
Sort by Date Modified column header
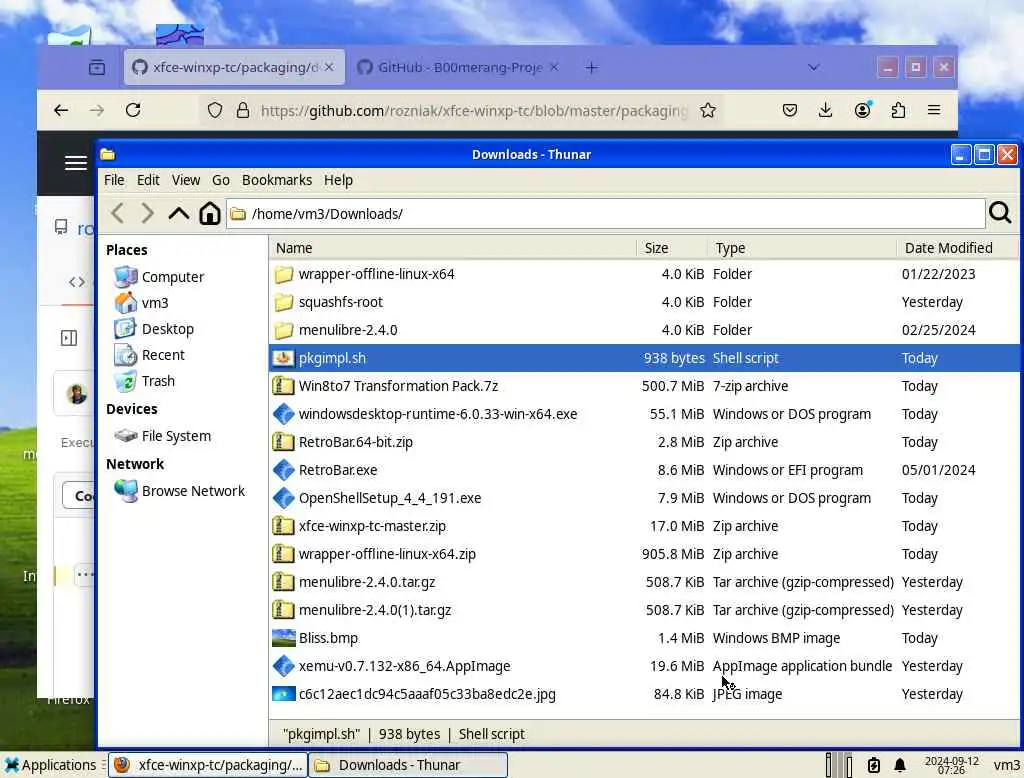tap(957, 248)
